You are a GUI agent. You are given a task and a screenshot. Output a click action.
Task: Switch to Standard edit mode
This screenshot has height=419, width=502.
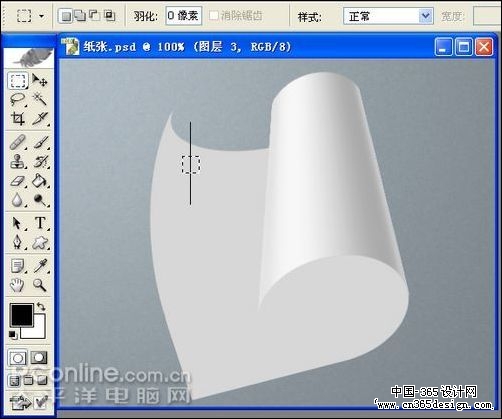click(x=18, y=358)
